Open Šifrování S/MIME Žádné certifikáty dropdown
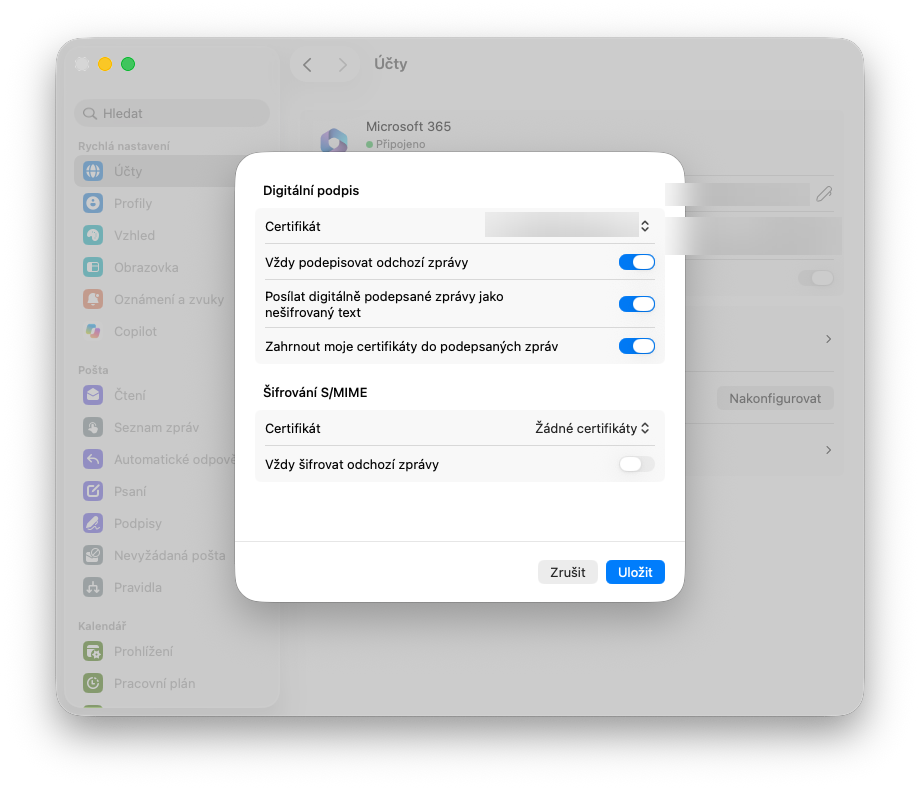920x790 pixels. pyautogui.click(x=592, y=428)
